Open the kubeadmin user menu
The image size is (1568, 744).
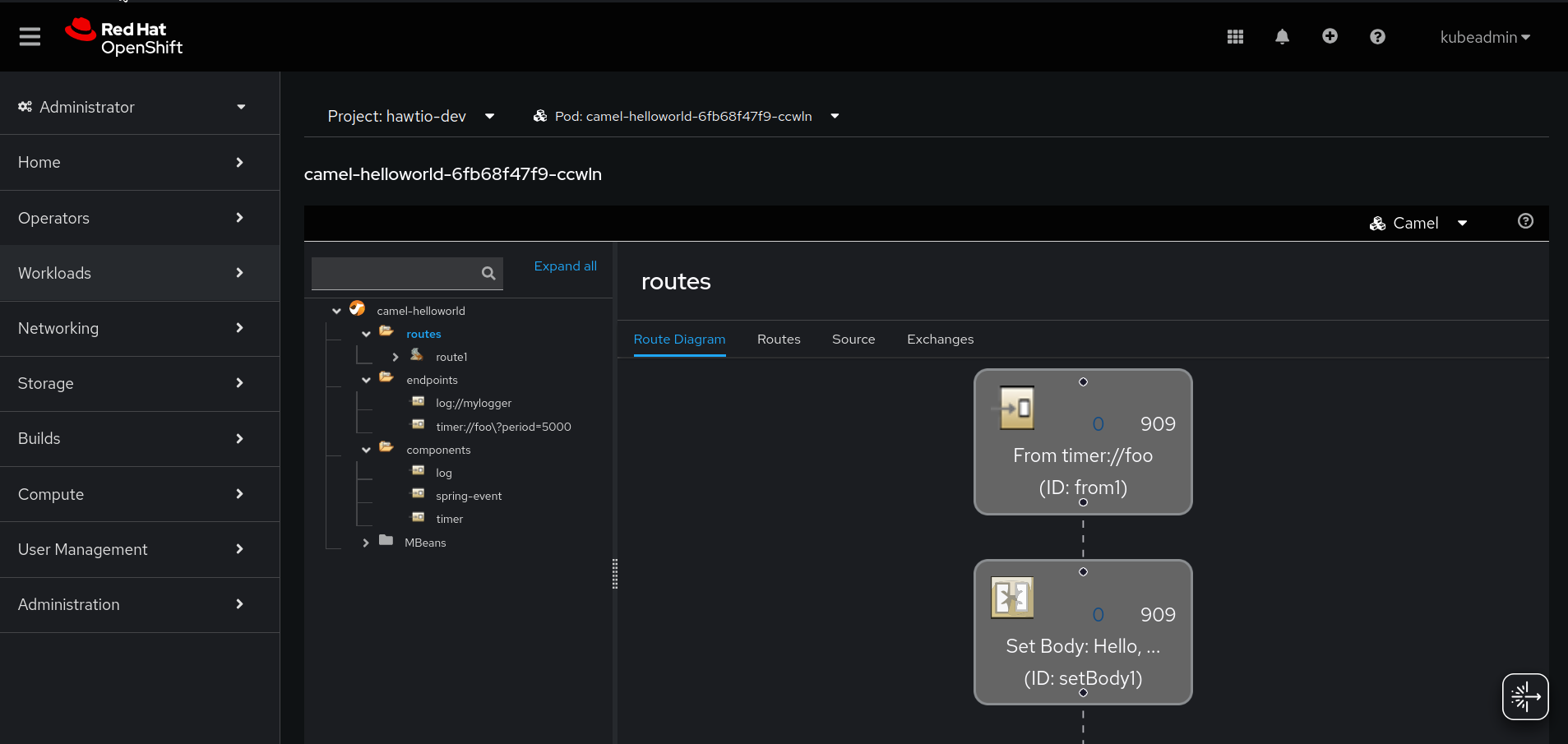[1485, 37]
